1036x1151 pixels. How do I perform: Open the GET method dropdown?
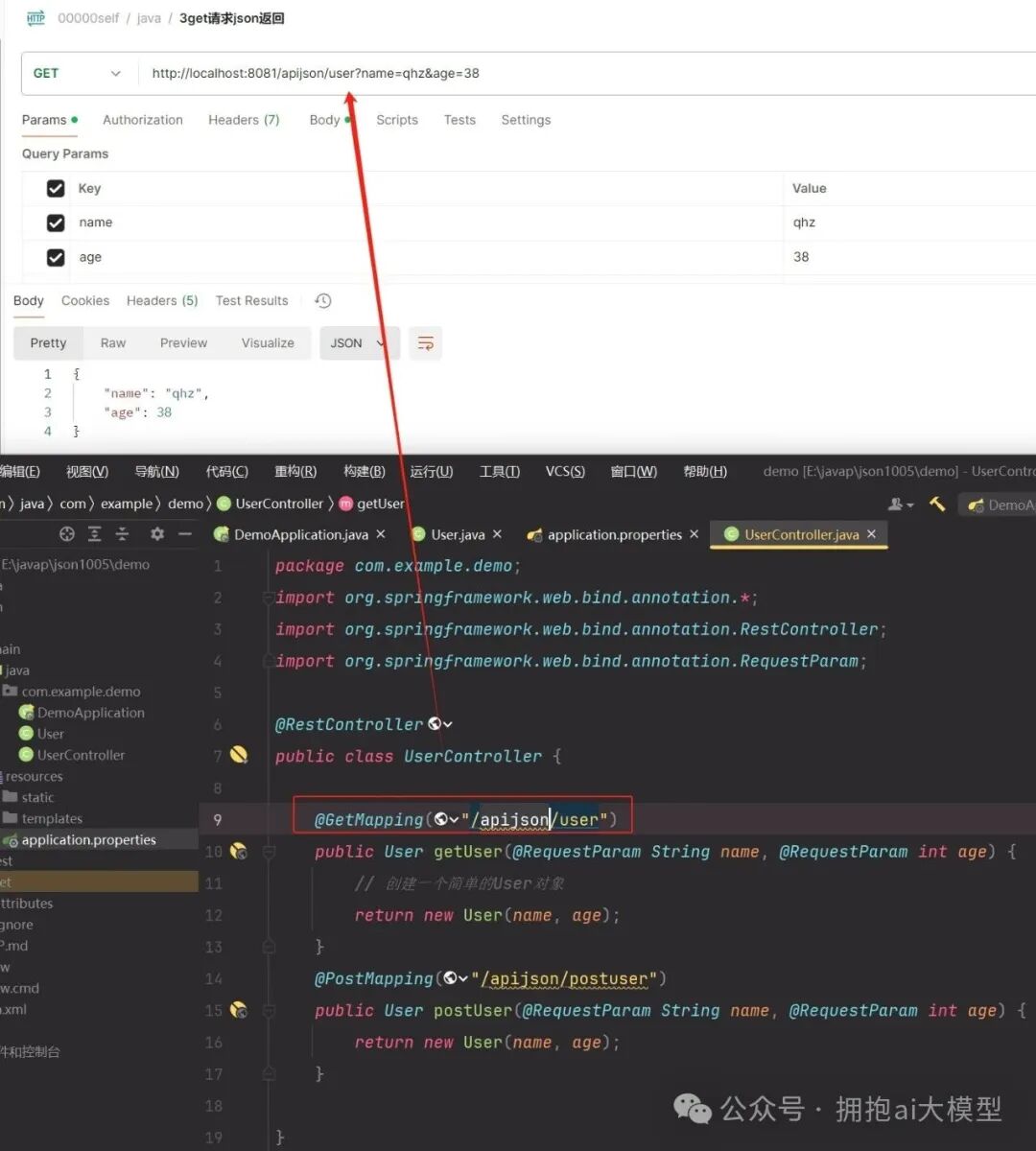click(77, 74)
